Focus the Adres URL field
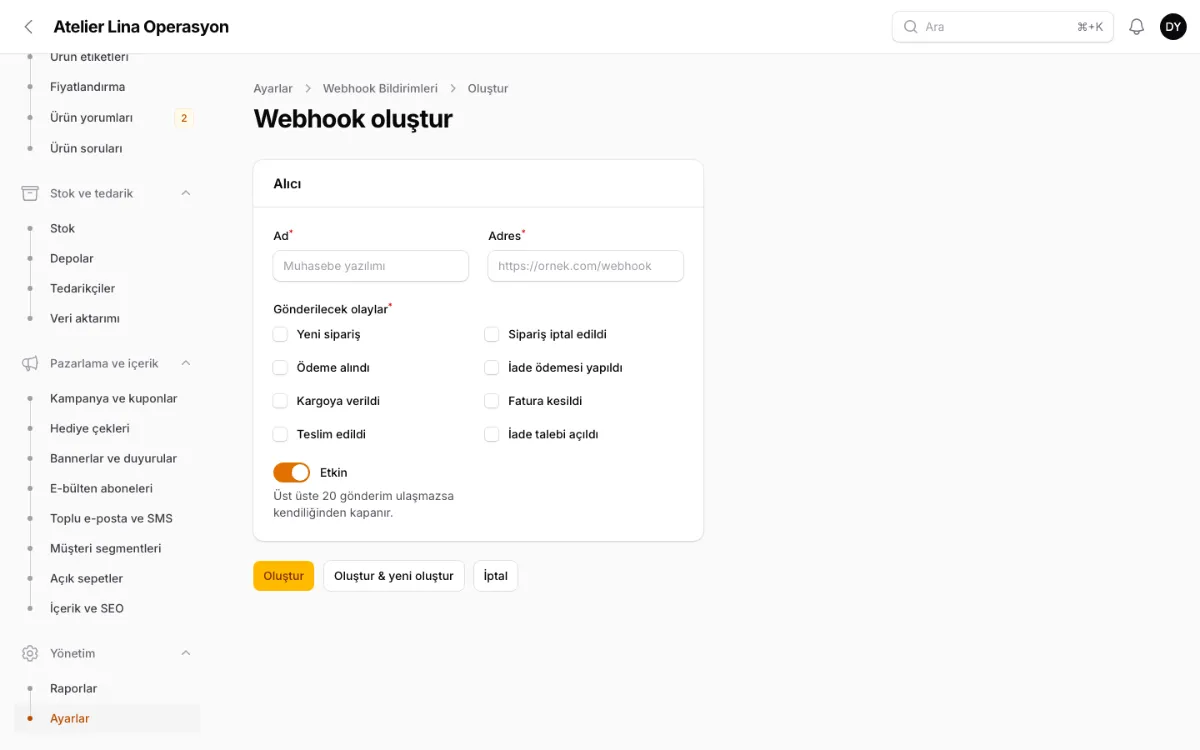This screenshot has width=1200, height=750. (586, 266)
